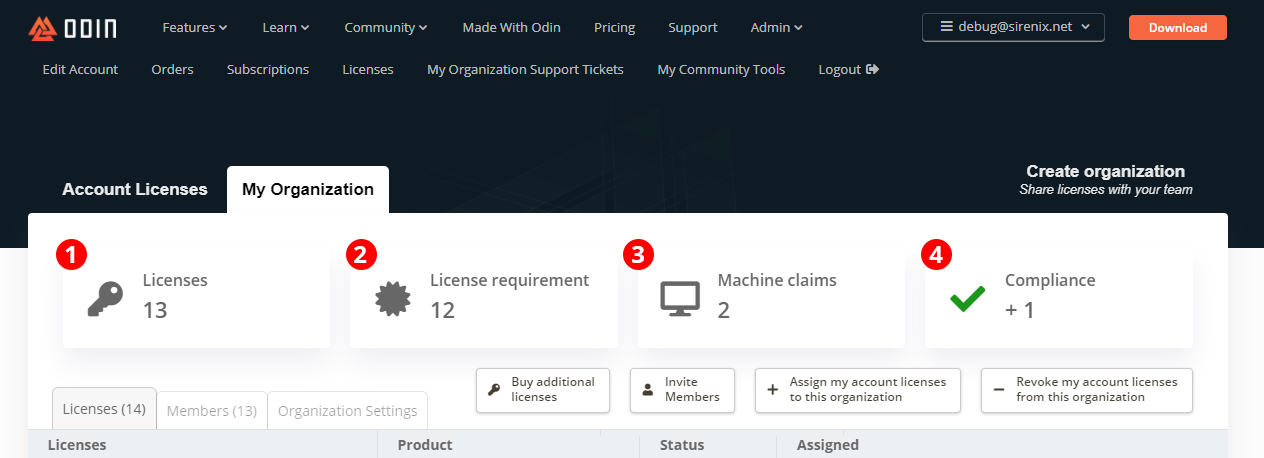Go to Made With Odin page
1264x458 pixels.
tap(511, 28)
